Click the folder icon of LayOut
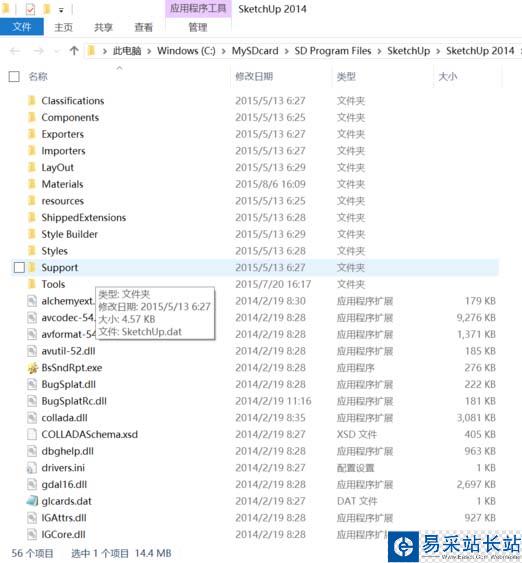522x563 pixels. tap(32, 167)
